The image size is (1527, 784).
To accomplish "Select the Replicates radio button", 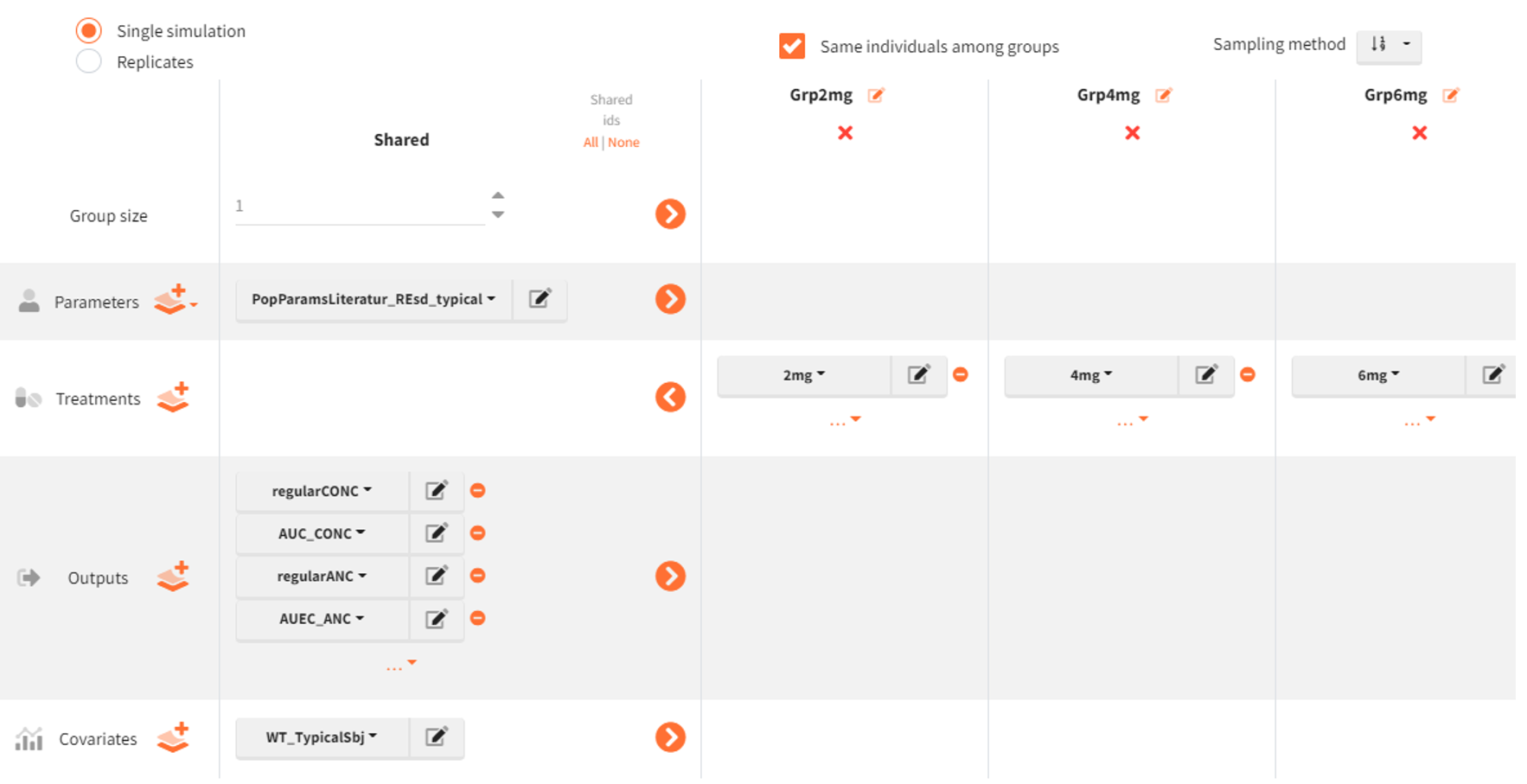I will (x=88, y=61).
